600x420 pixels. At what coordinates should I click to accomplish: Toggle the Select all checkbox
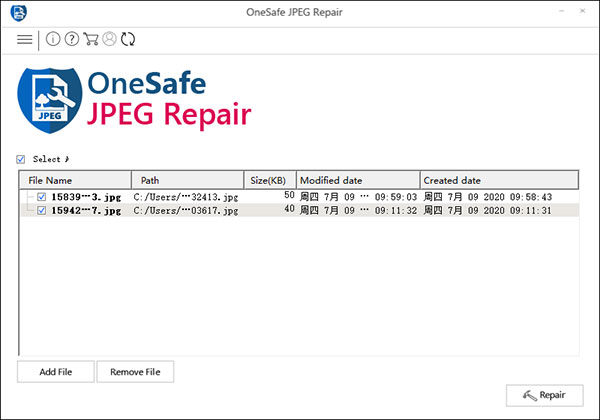pos(21,159)
